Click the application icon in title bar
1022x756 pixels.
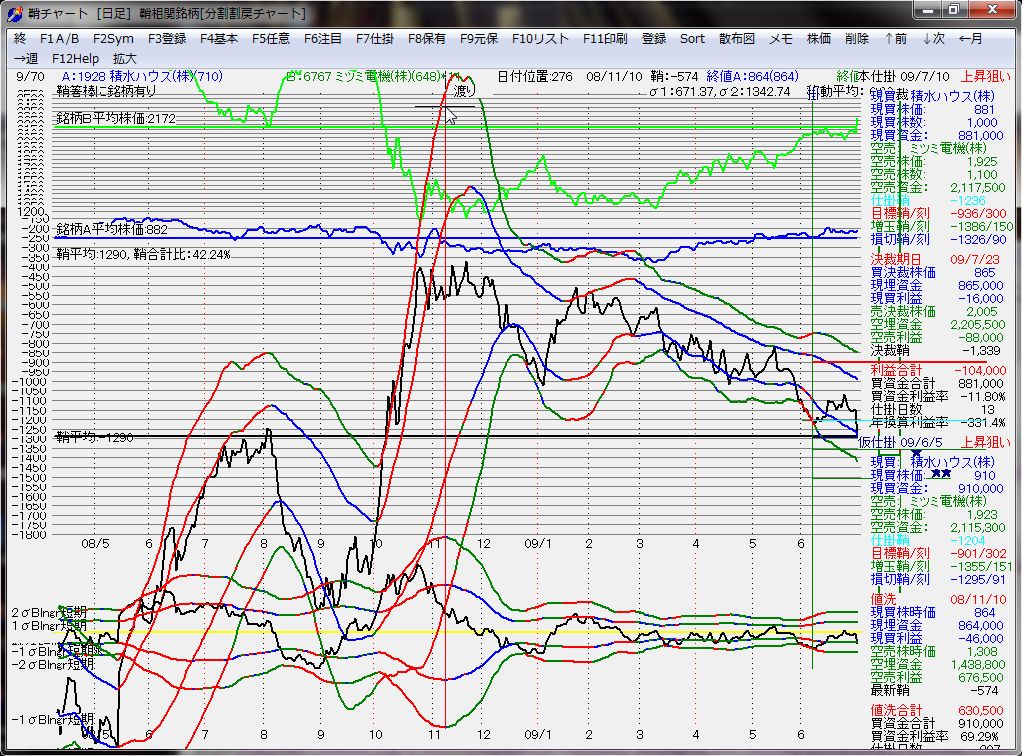coord(14,12)
